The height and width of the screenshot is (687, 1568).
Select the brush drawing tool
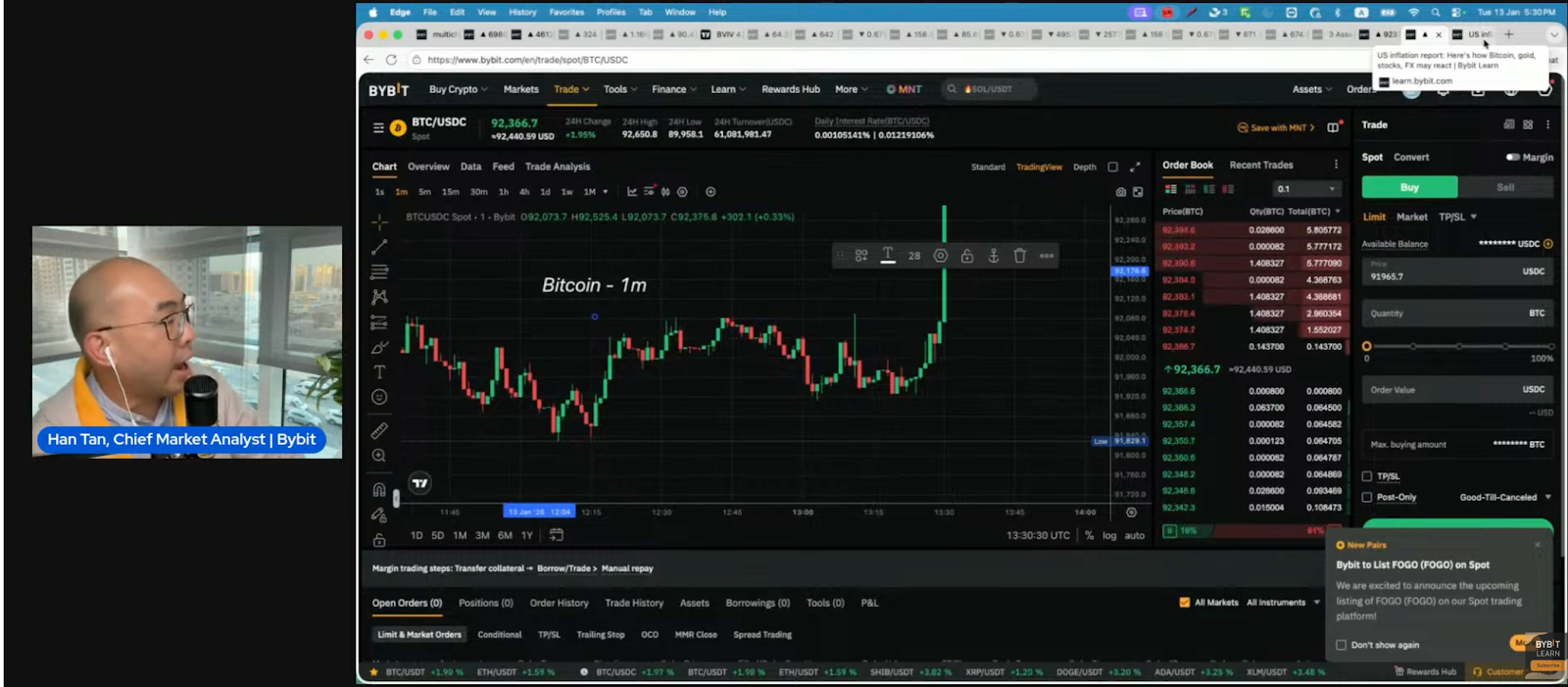click(x=379, y=347)
